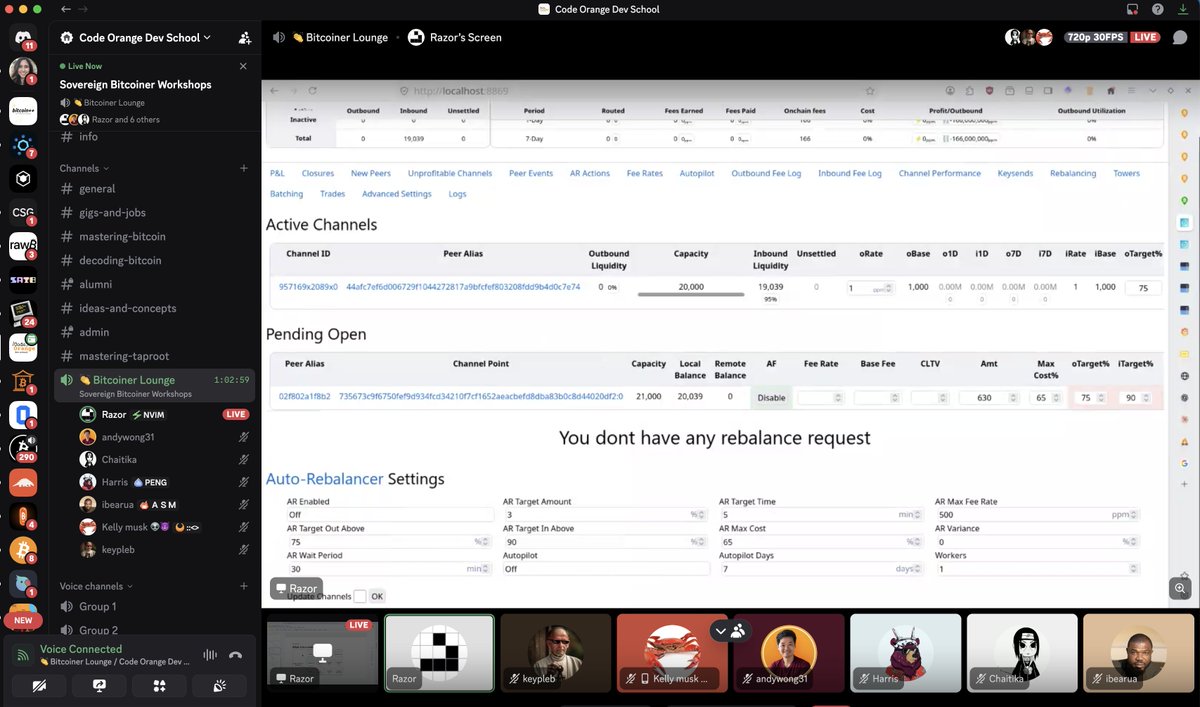Open Discord direct messages home icon

pos(23,37)
